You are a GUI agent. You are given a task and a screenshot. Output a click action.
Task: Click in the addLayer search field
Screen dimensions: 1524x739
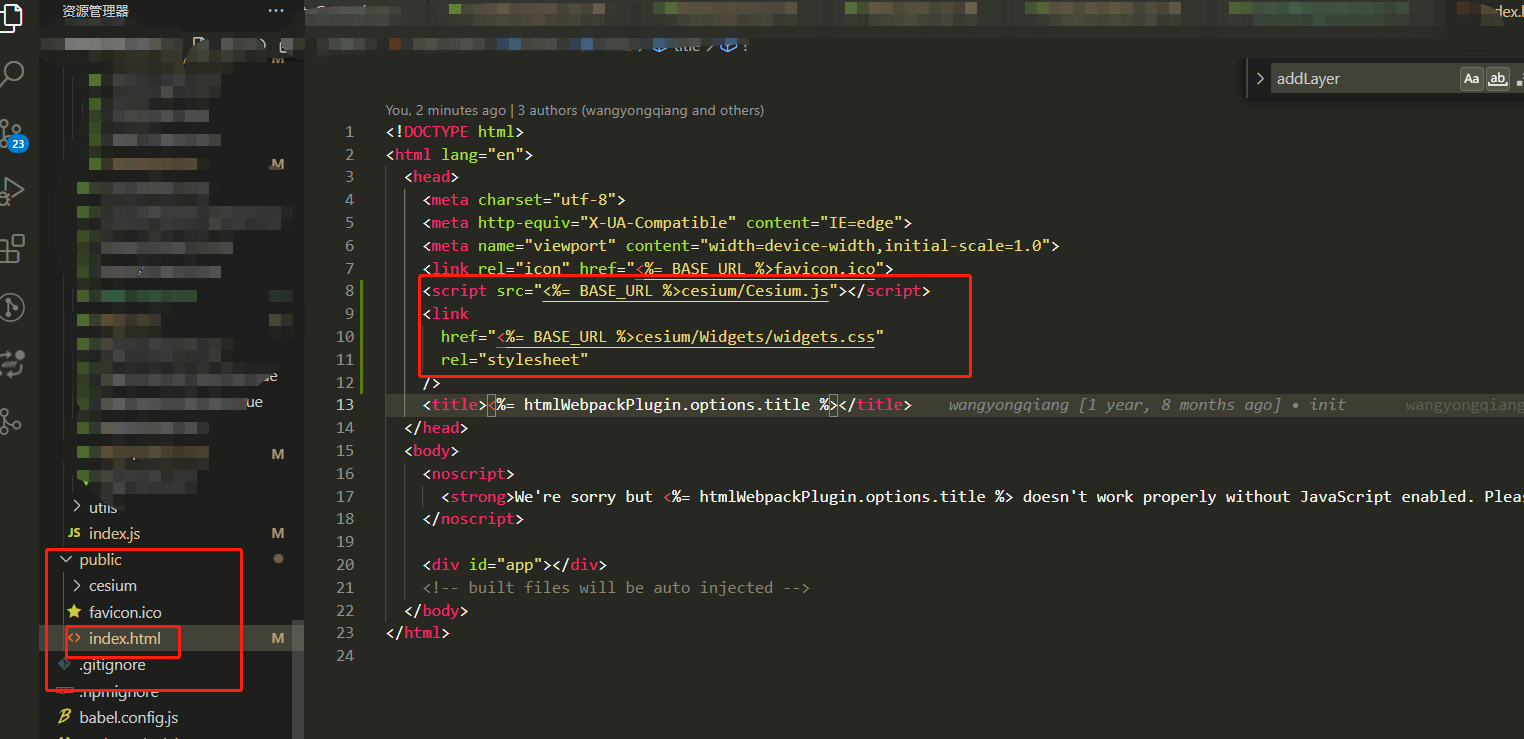tap(1364, 79)
